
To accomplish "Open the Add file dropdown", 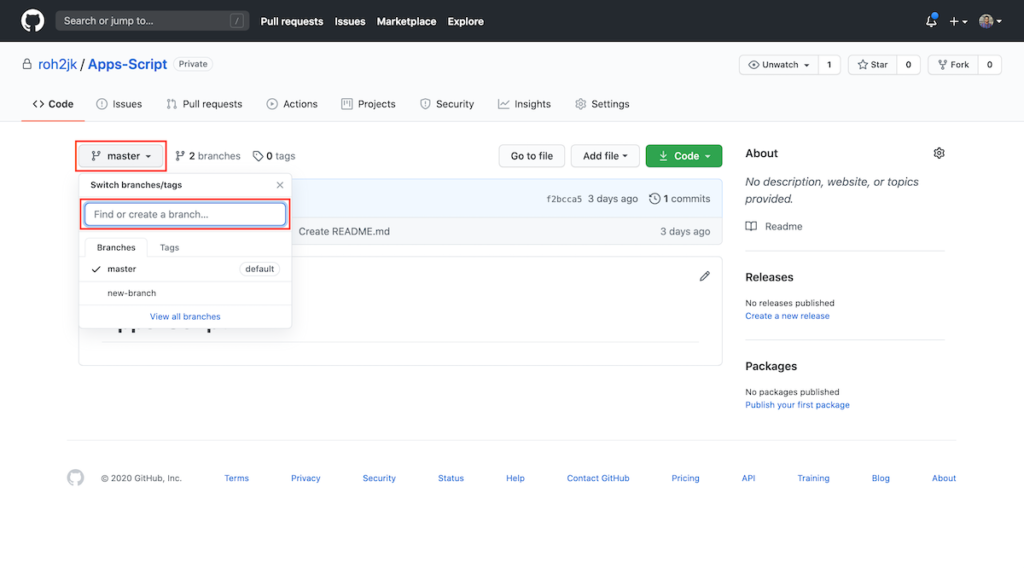I will coord(605,156).
